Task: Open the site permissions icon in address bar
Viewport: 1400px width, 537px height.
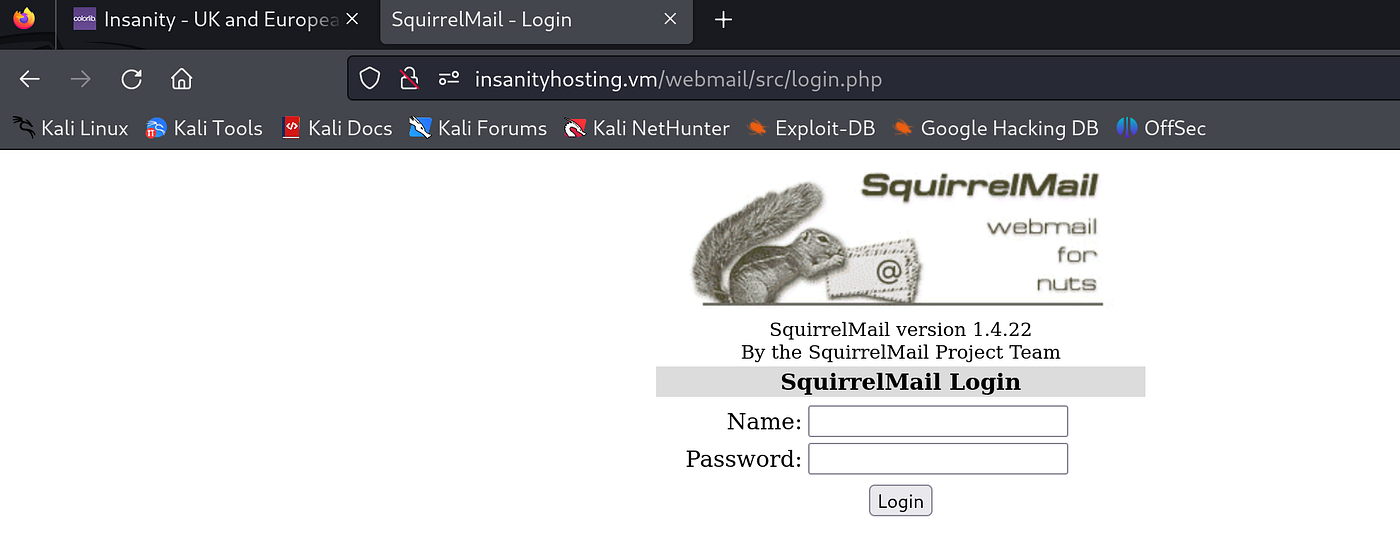Action: pyautogui.click(x=449, y=79)
